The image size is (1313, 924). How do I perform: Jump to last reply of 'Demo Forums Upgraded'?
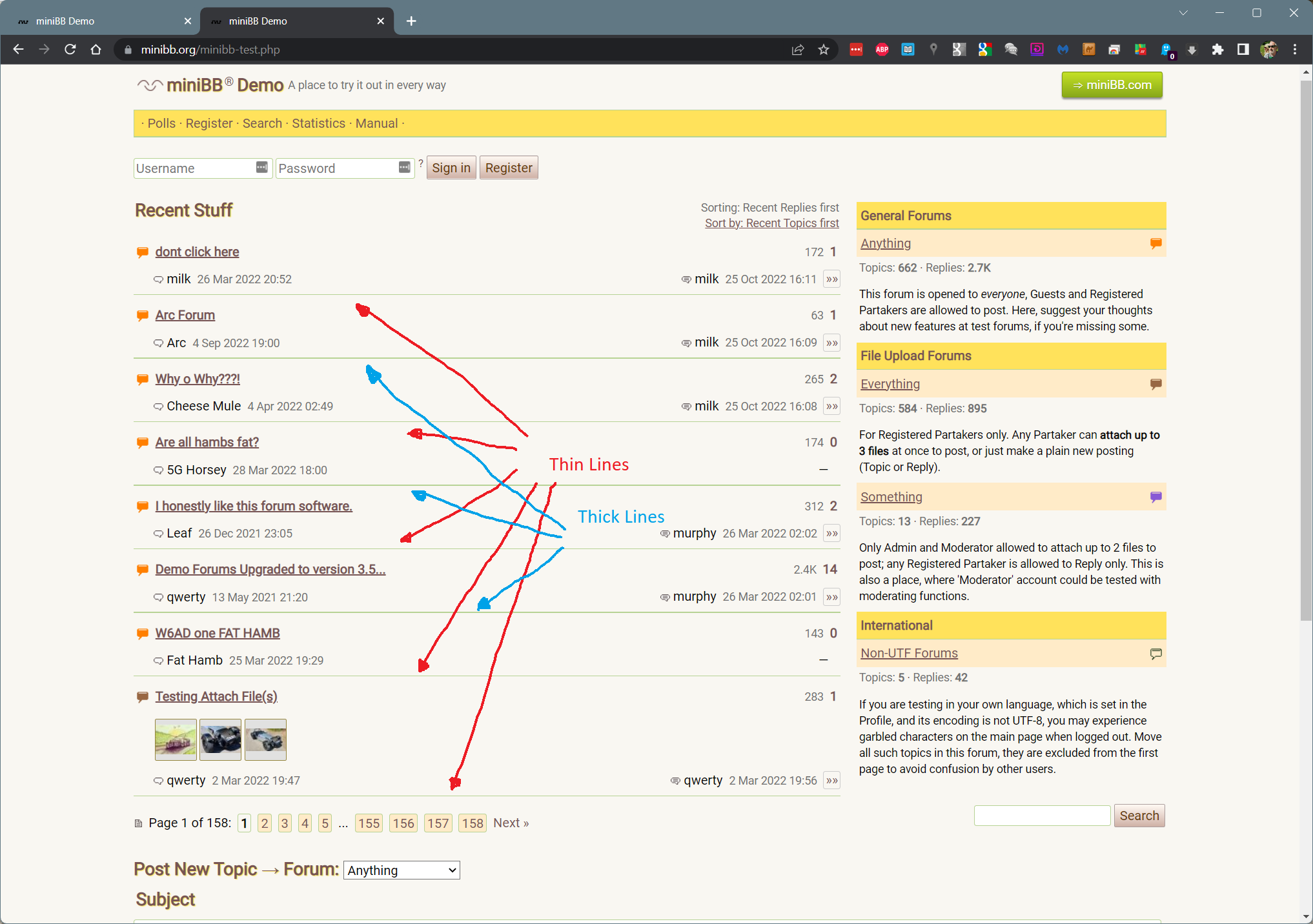(832, 597)
